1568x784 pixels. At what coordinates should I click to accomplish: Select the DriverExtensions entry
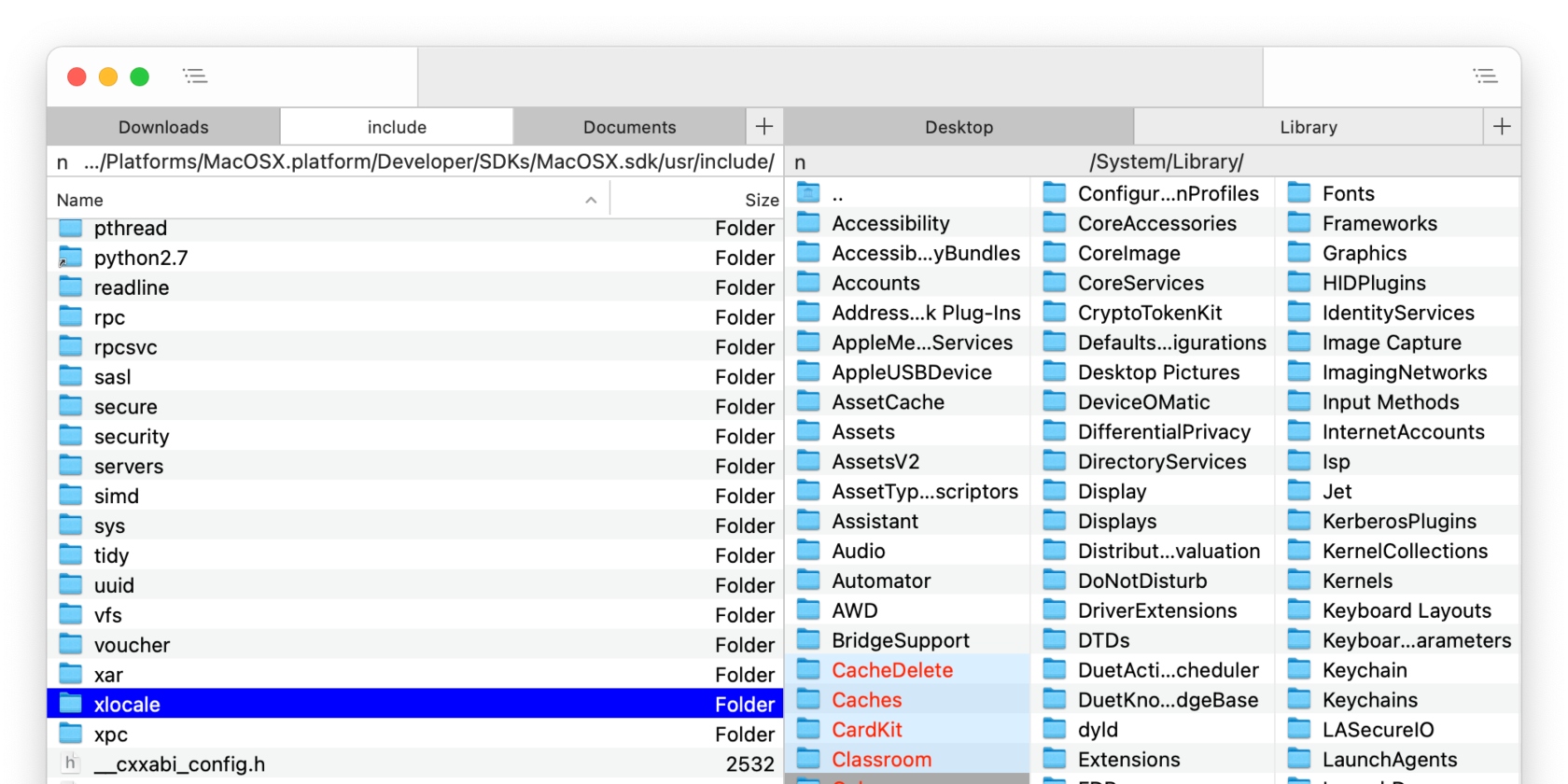pyautogui.click(x=1153, y=610)
